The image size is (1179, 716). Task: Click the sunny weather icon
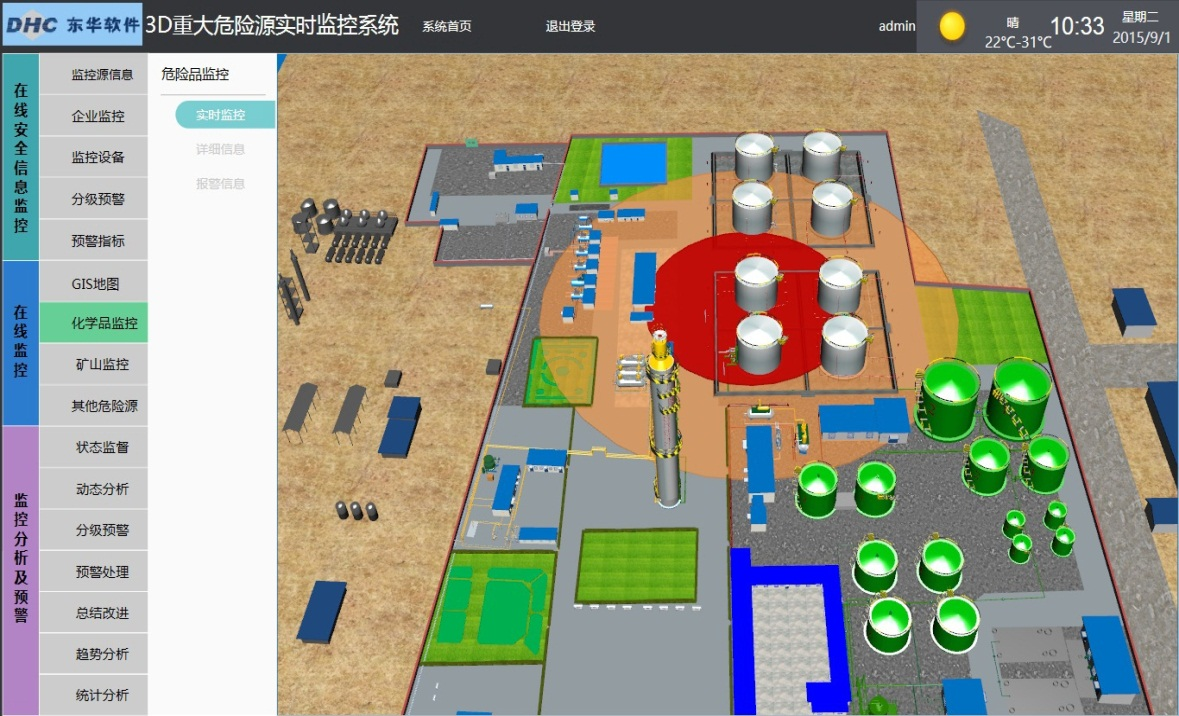(x=952, y=26)
